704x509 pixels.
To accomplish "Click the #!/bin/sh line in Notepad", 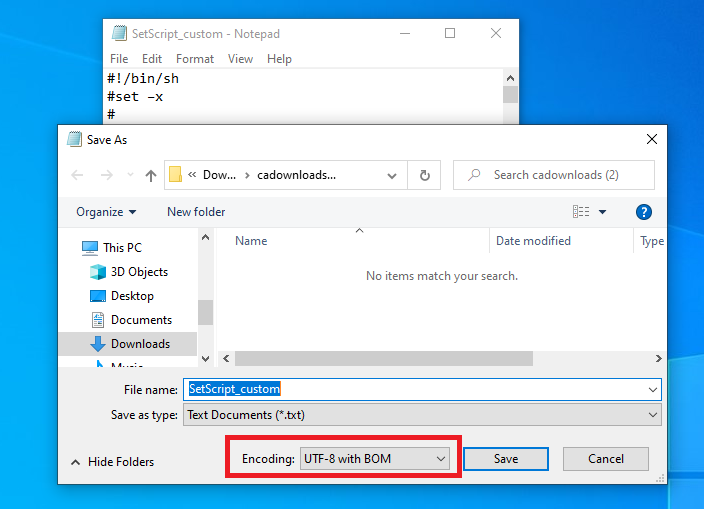I will (143, 79).
